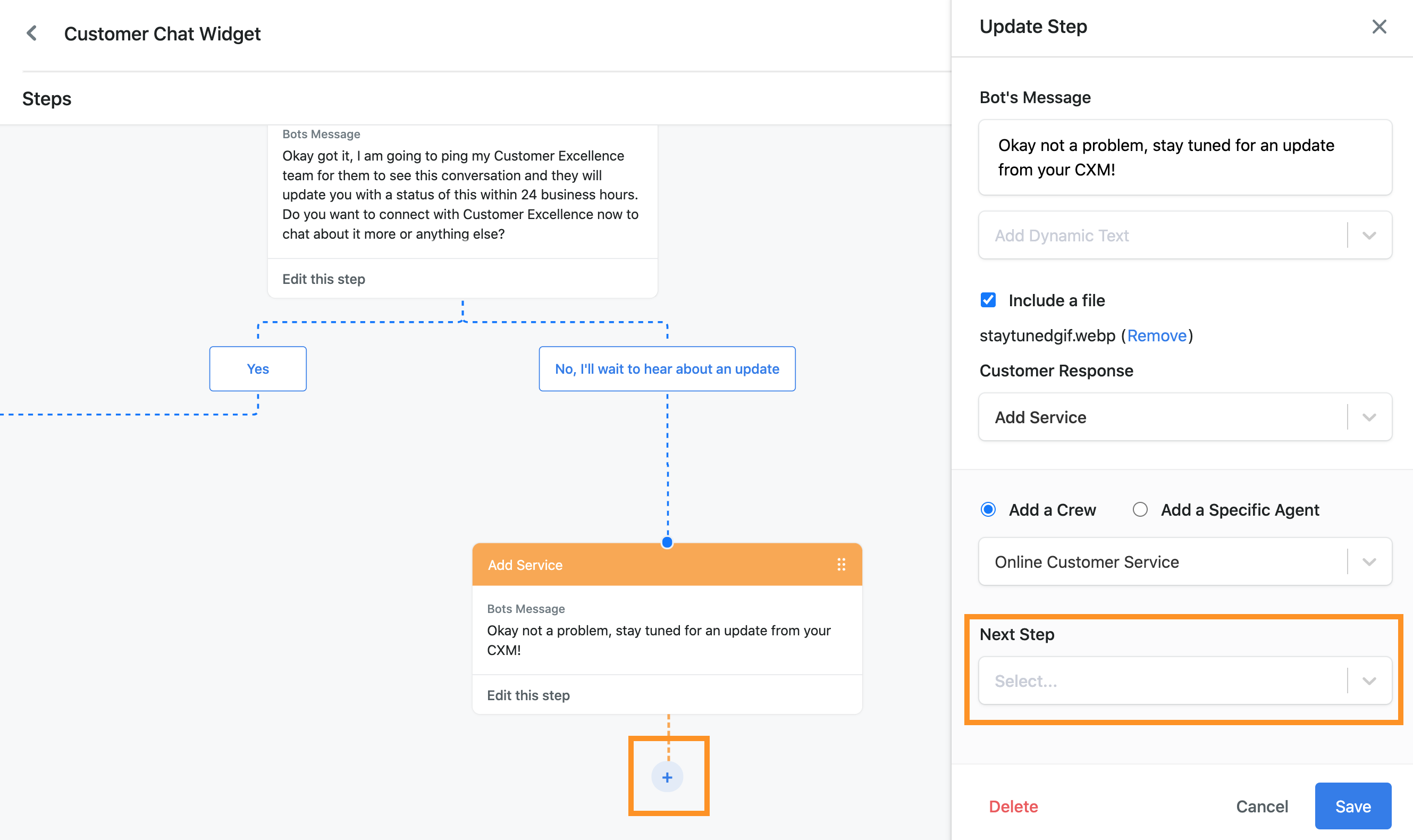Viewport: 1413px width, 840px height.
Task: Select No, I'll wait to hear branch
Action: (667, 368)
